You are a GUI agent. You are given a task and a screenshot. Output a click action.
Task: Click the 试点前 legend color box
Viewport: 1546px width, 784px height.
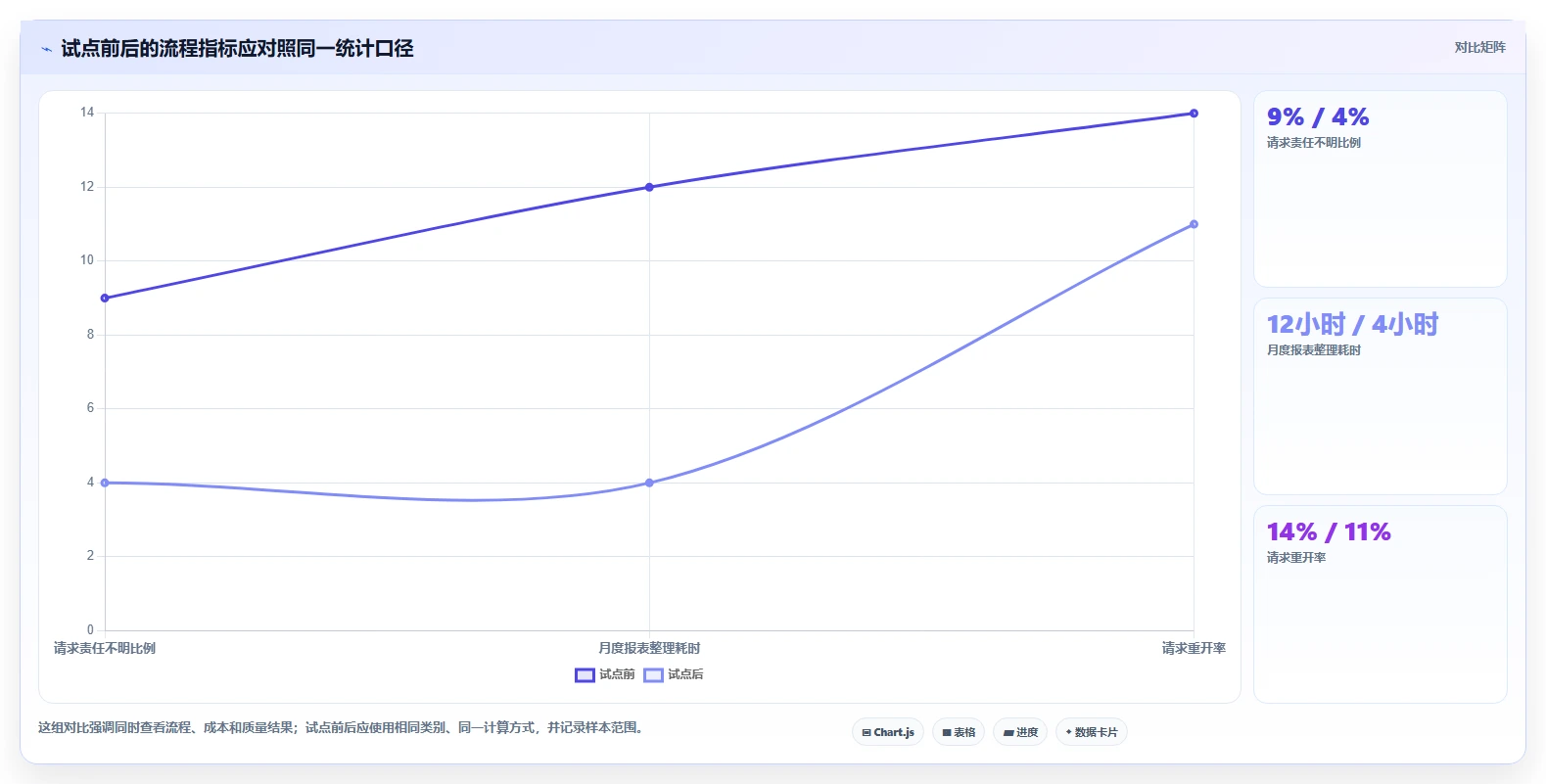585,674
